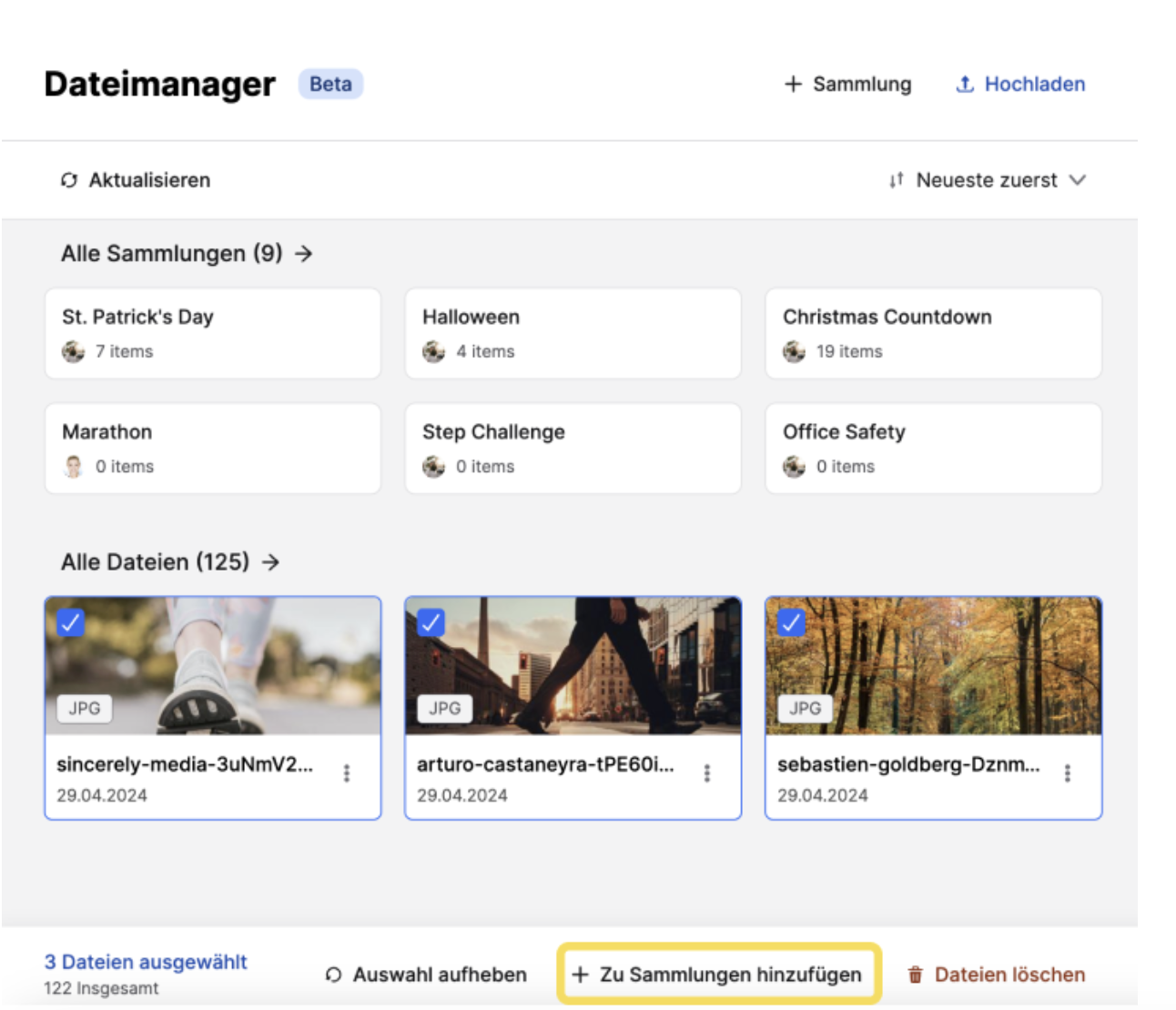Create a new Sammlung with plus button
The image size is (1176, 1010).
tap(847, 84)
